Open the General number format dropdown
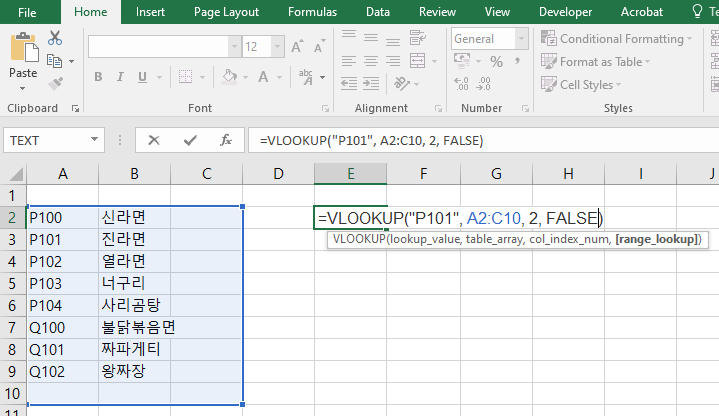The image size is (719, 416). point(521,39)
